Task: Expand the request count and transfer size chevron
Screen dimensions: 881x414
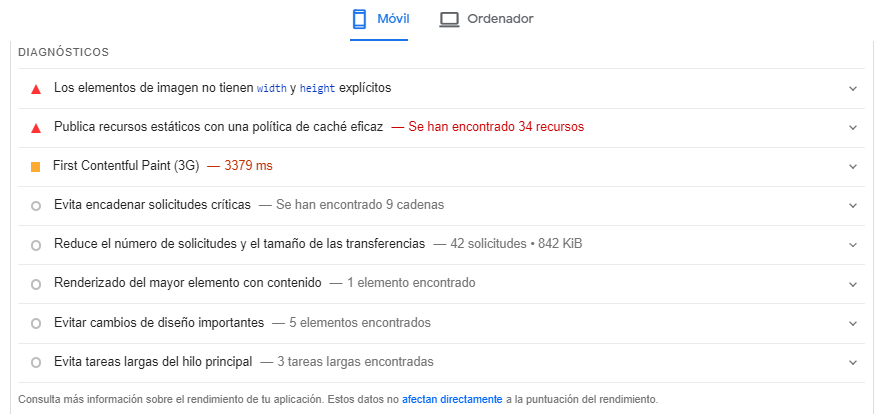Action: coord(852,244)
